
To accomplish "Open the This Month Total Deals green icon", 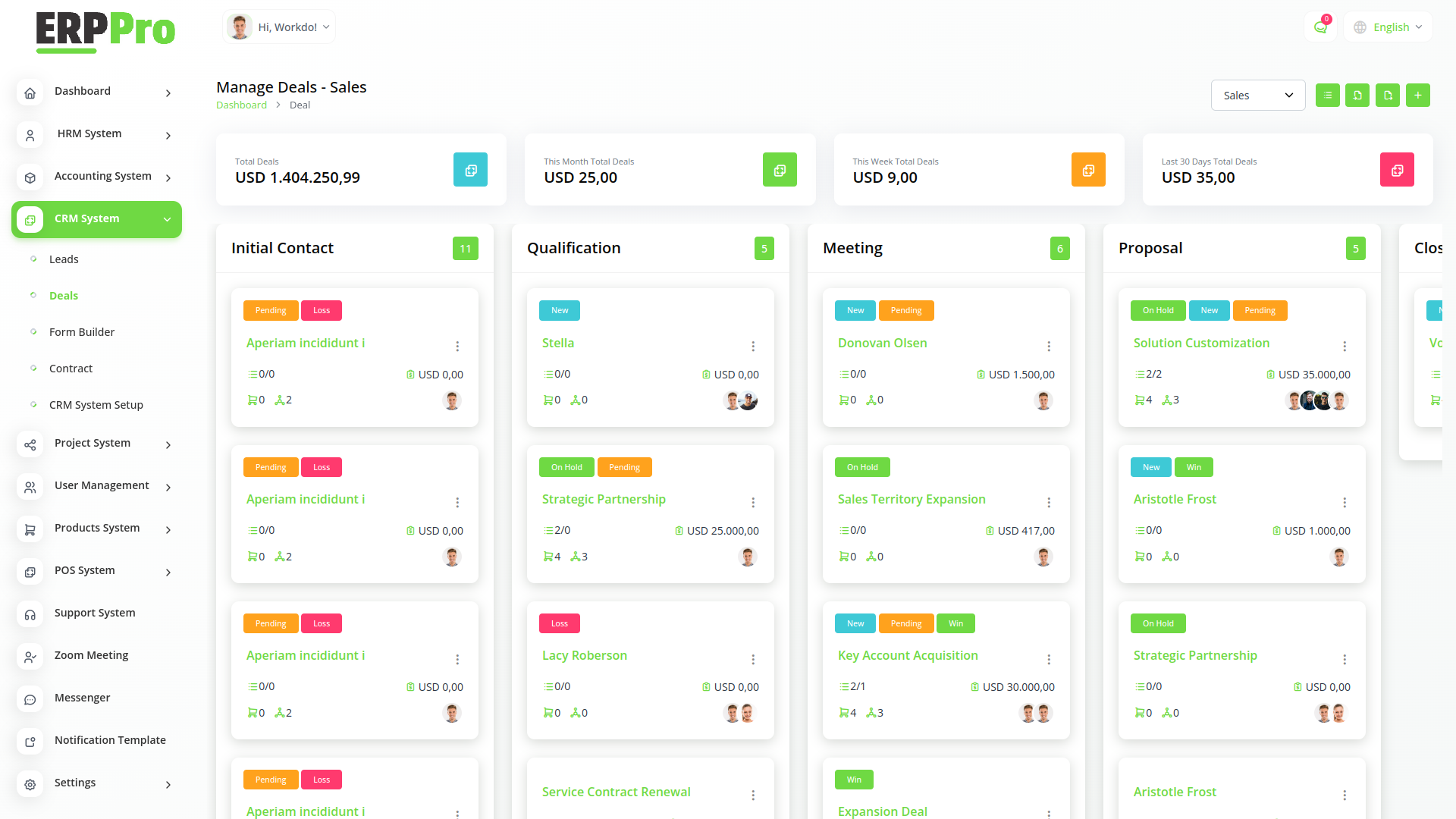I will click(x=780, y=170).
